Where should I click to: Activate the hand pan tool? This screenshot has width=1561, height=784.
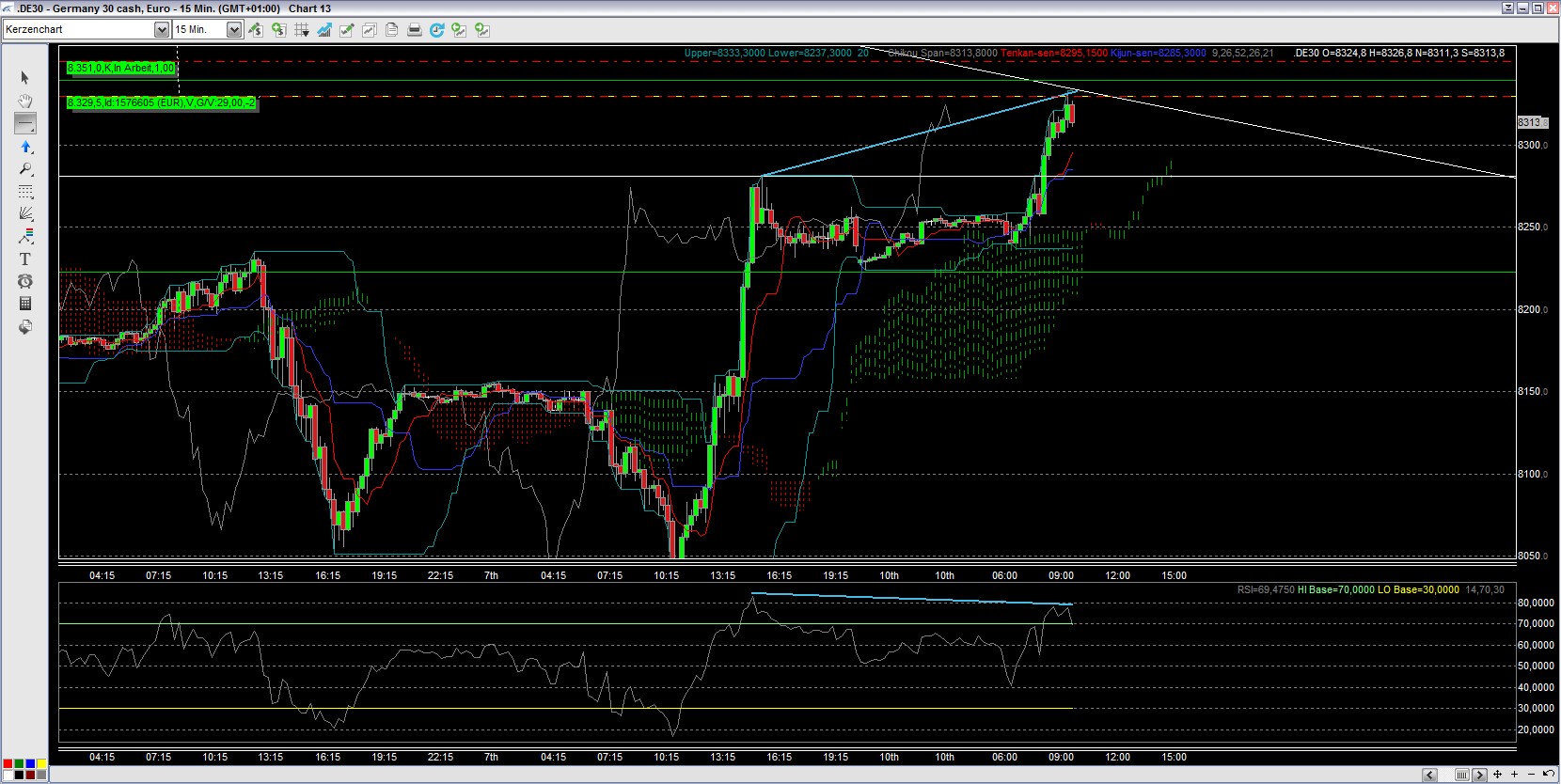coord(25,101)
